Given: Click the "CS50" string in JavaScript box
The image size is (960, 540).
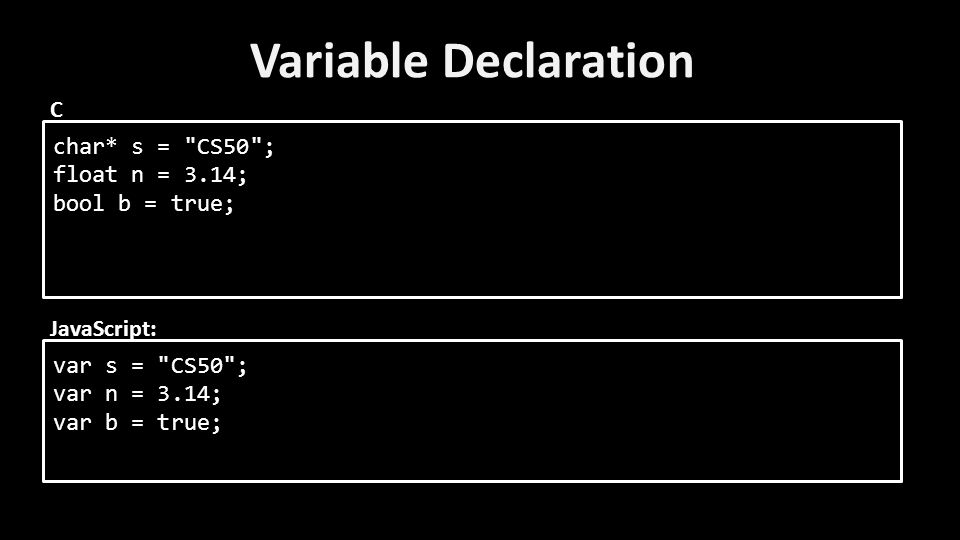Looking at the screenshot, I should pos(197,366).
